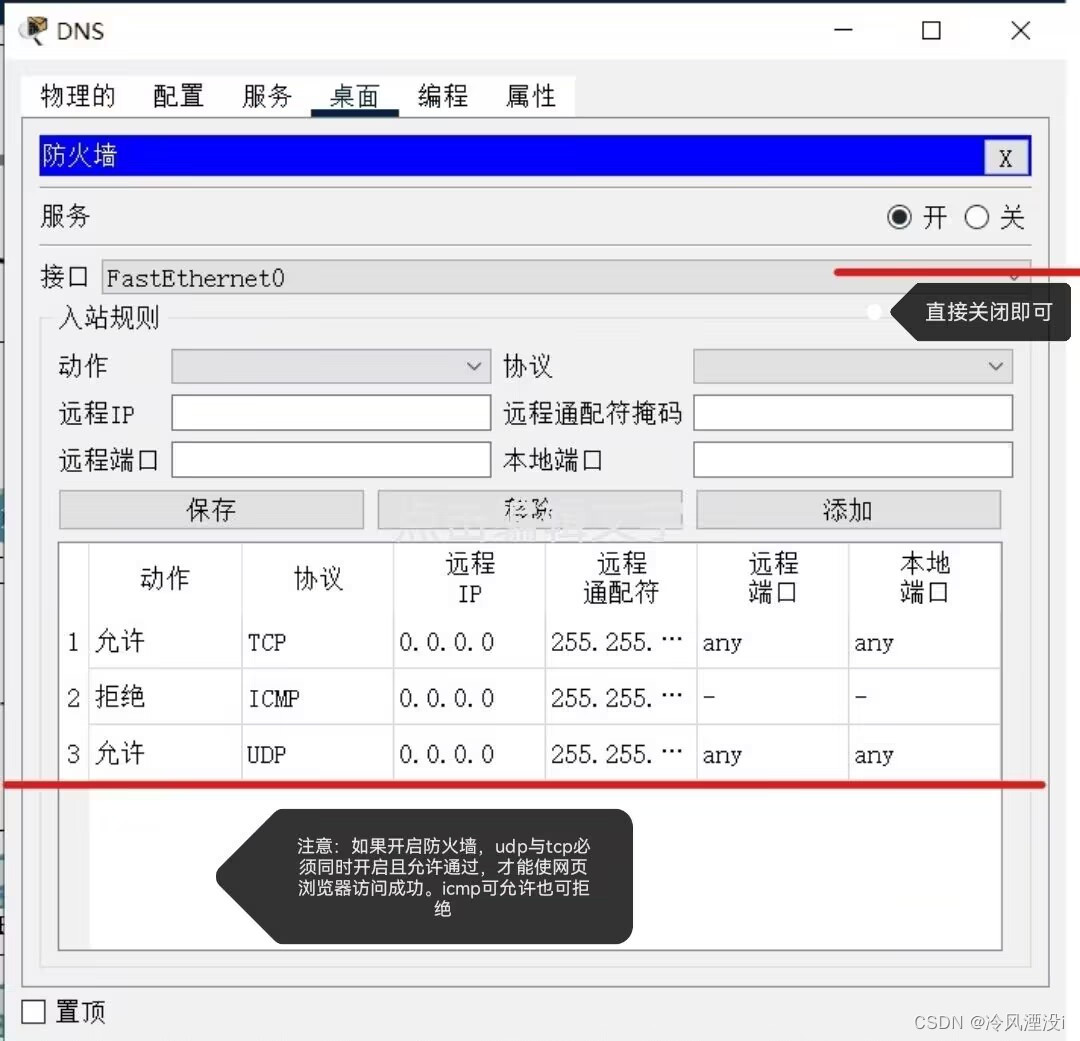Select the 开 radio to enable firewall

pos(899,217)
